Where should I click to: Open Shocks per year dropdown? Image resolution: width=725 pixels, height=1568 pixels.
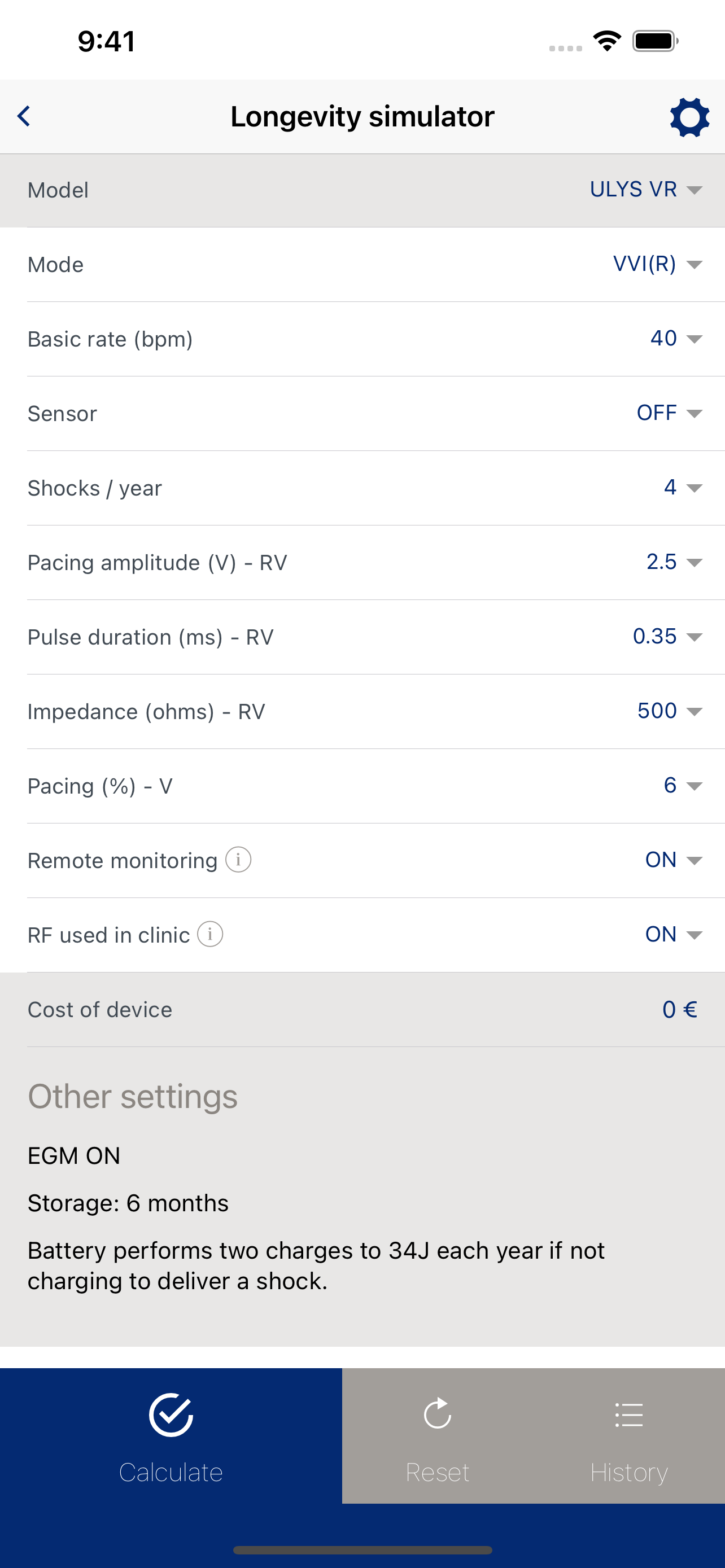point(683,487)
